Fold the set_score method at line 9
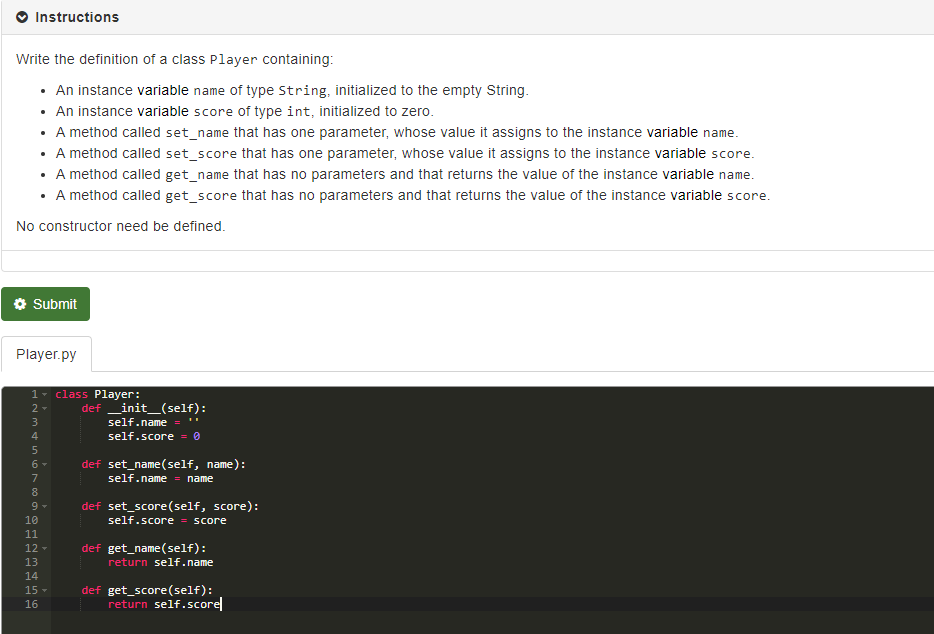This screenshot has height=634, width=934. click(44, 506)
